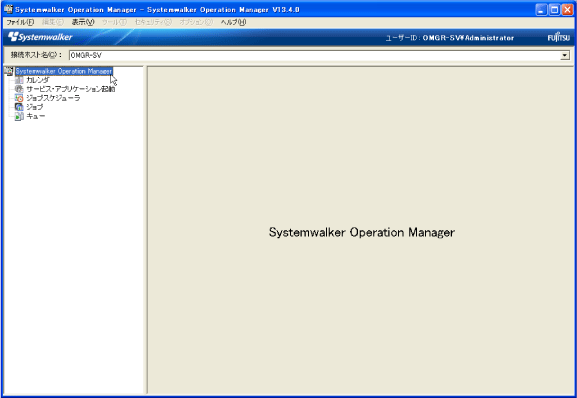The height and width of the screenshot is (398, 577).
Task: Click the 接続ホスト名(C) label
Action: [x=36, y=55]
